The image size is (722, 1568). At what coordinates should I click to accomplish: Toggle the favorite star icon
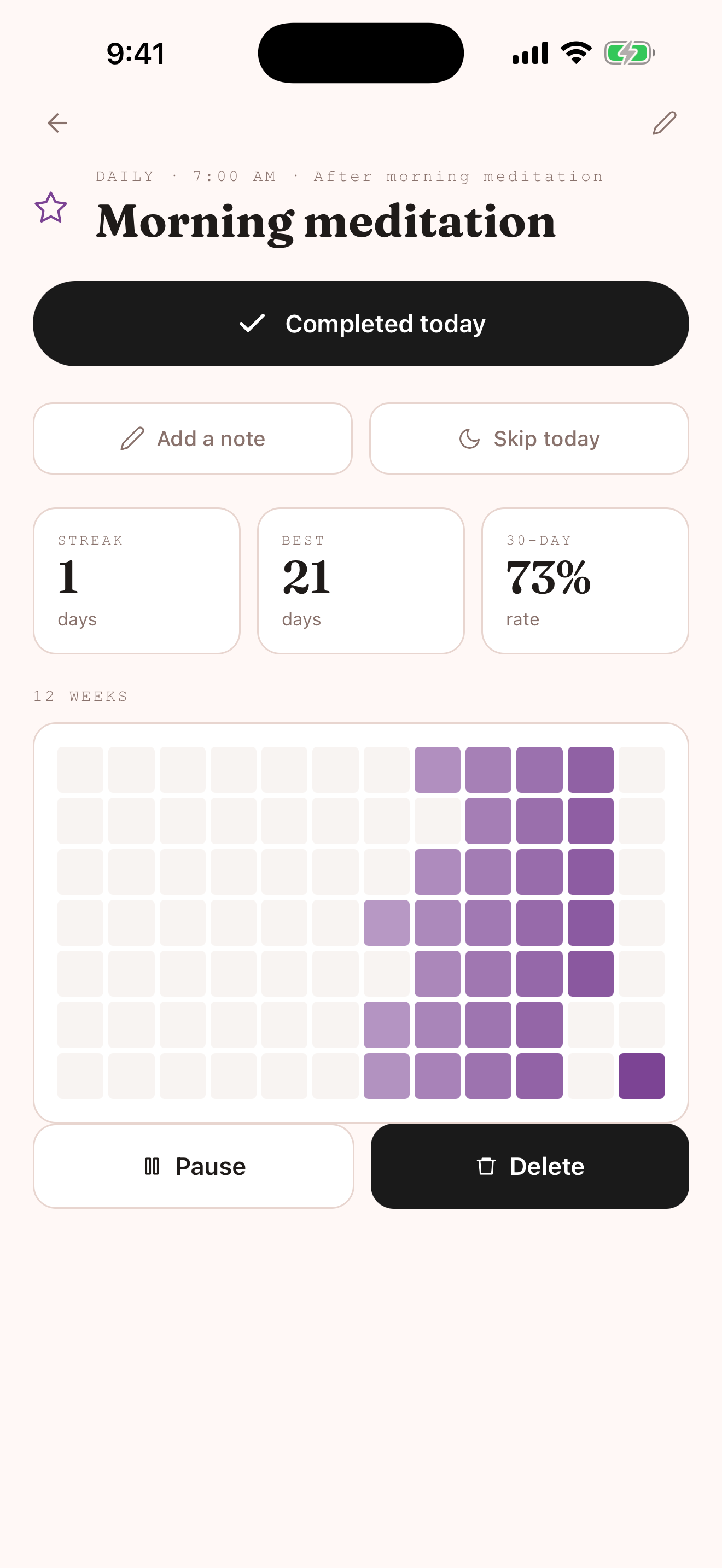point(50,208)
